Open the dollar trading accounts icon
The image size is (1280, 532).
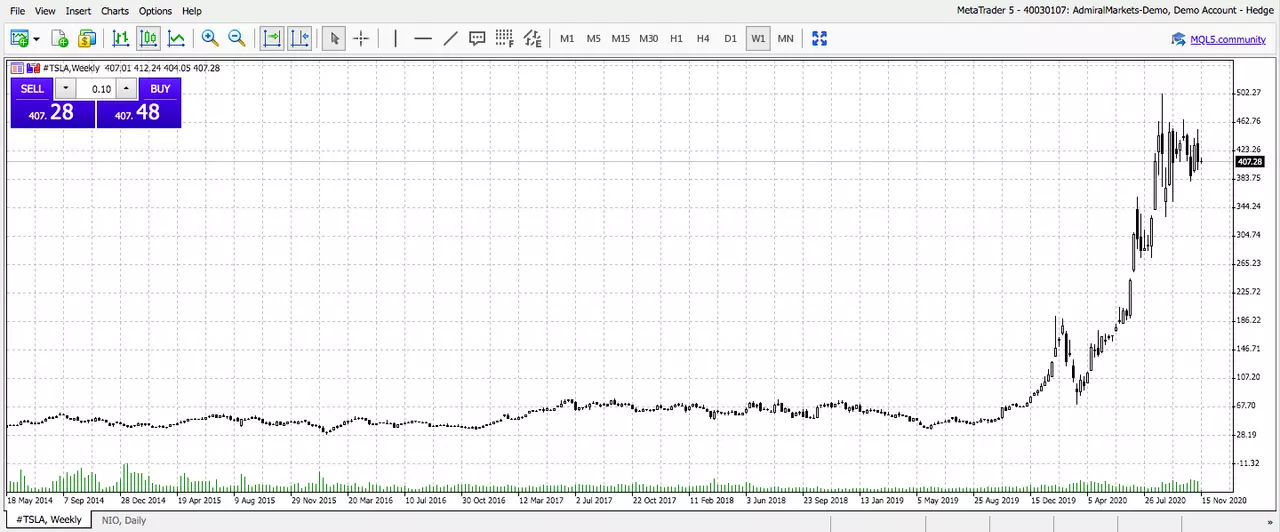pyautogui.click(x=86, y=39)
